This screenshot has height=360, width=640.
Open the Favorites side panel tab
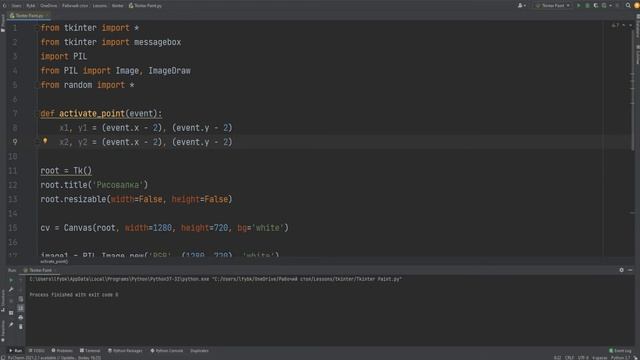pos(3,331)
